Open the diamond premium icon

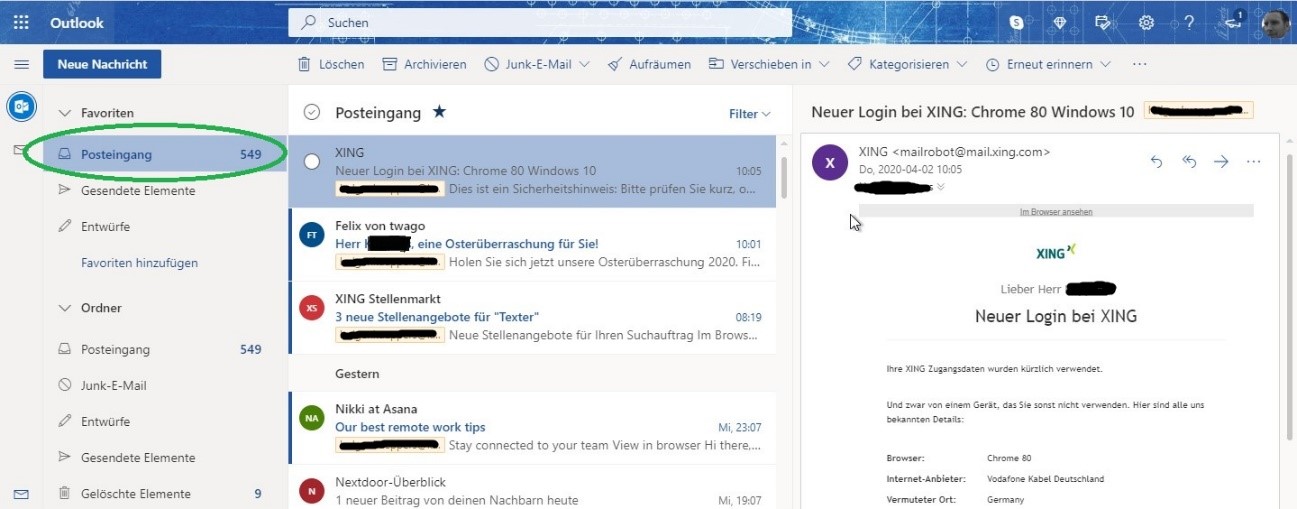tap(1060, 22)
